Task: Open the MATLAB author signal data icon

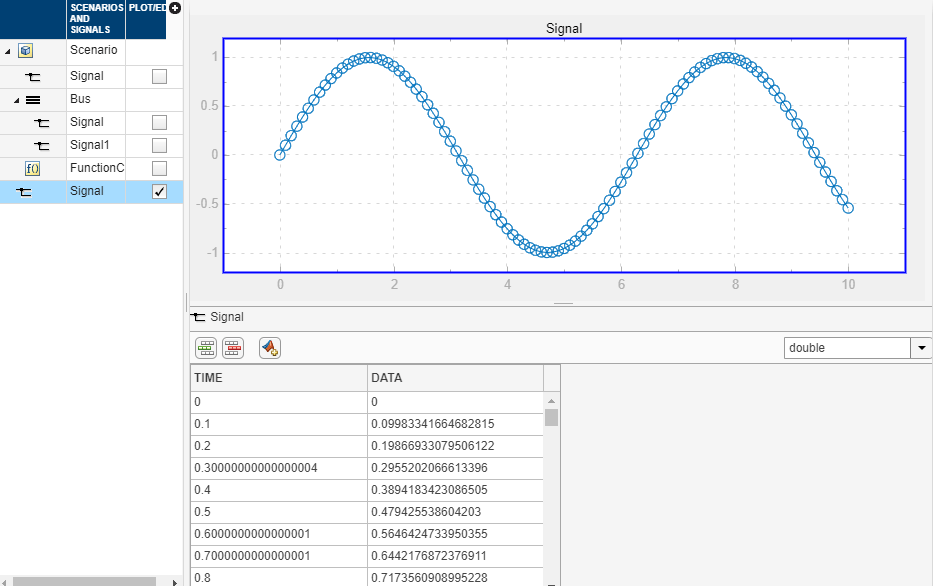Action: 270,348
